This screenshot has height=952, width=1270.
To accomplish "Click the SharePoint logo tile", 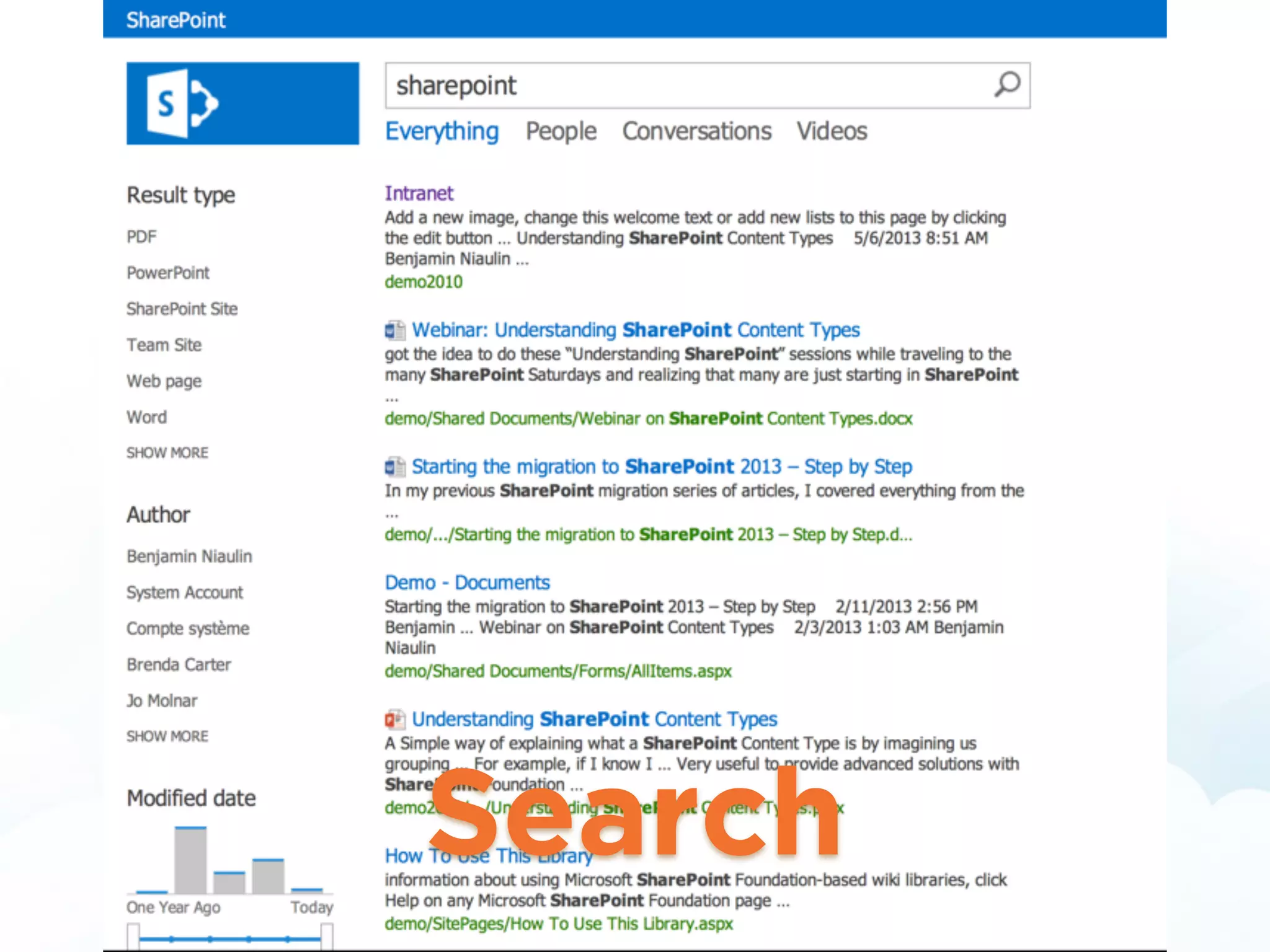I will (x=242, y=104).
